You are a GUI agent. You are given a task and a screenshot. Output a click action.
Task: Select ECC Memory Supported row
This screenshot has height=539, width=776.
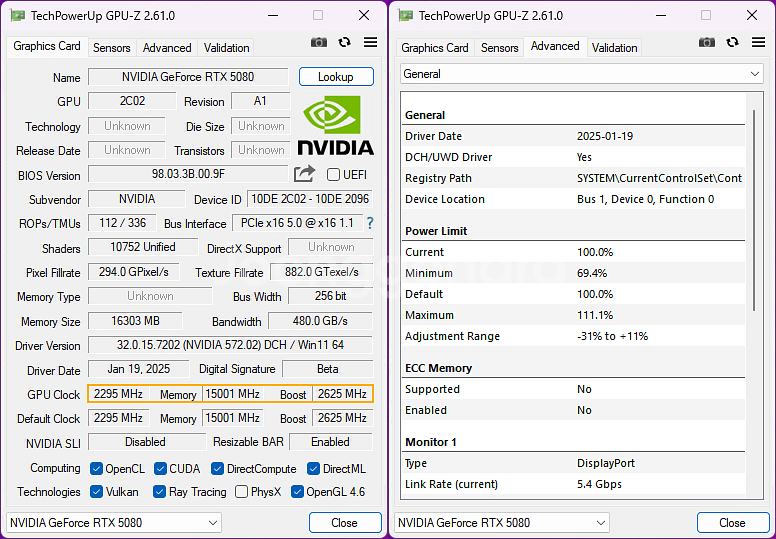click(574, 389)
